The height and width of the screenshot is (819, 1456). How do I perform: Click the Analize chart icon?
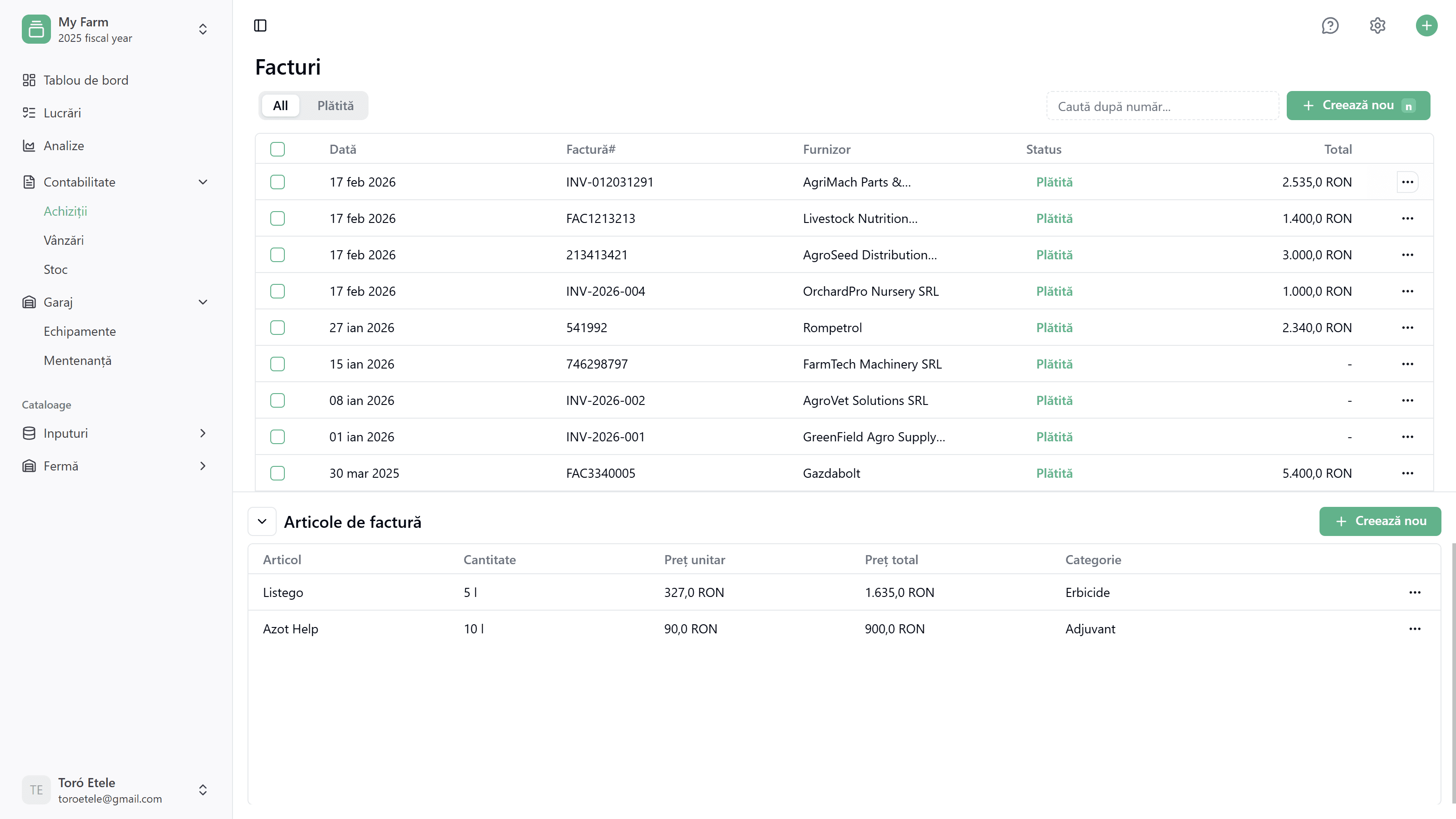[x=29, y=145]
